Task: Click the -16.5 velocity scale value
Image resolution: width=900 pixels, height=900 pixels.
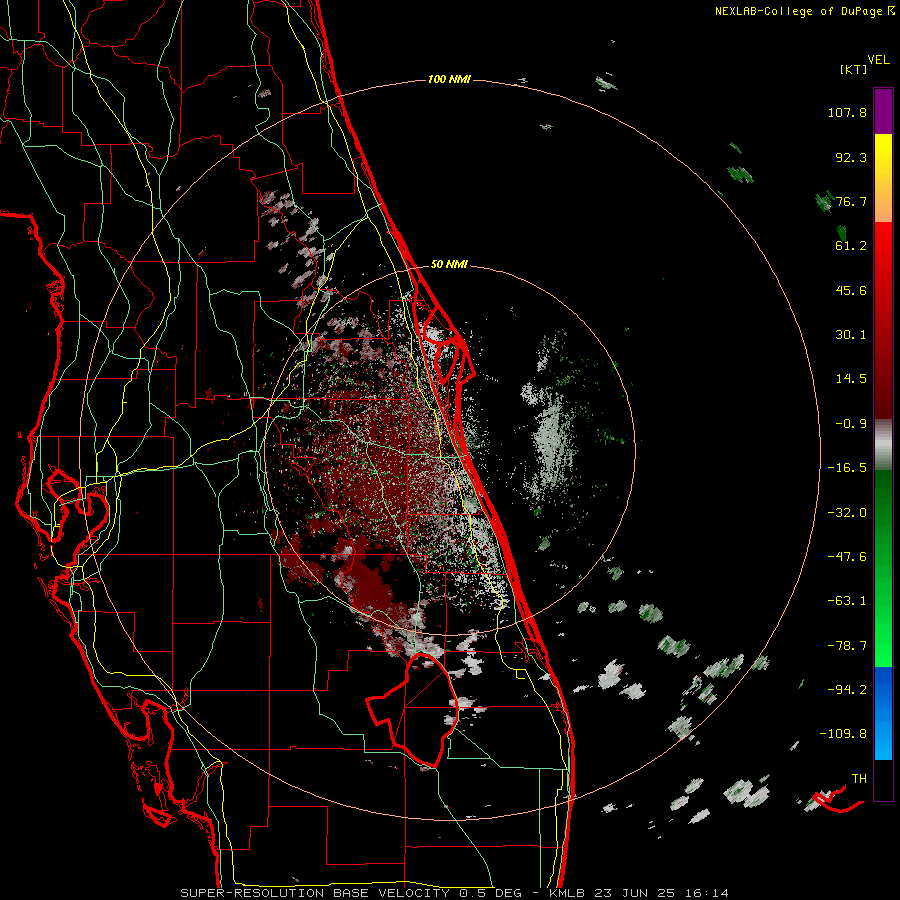Action: (x=847, y=468)
